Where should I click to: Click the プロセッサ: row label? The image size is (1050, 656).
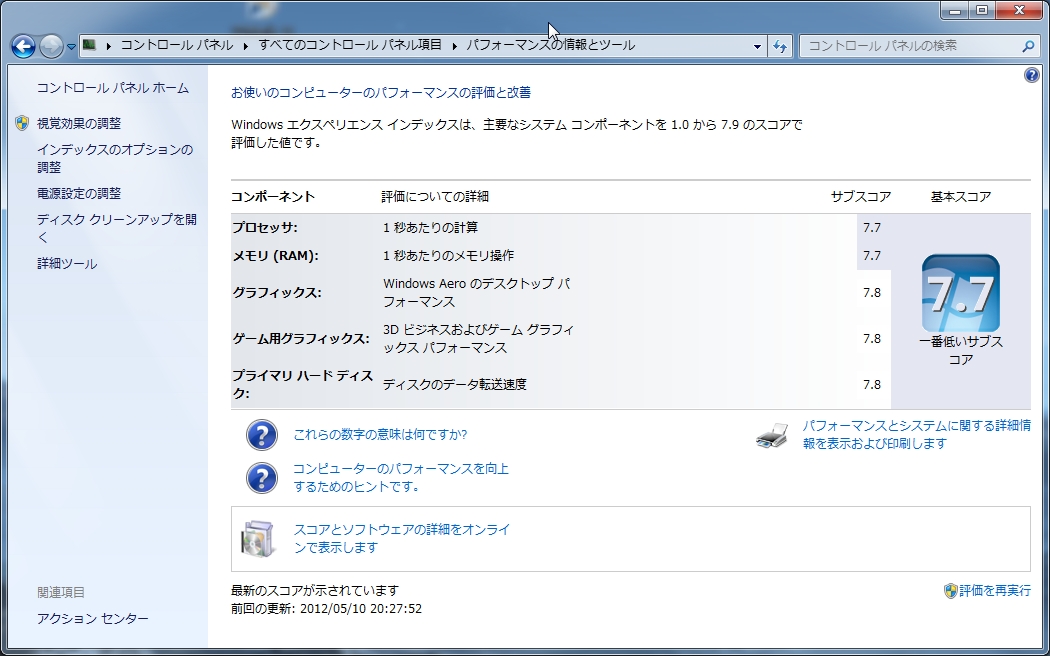(265, 228)
